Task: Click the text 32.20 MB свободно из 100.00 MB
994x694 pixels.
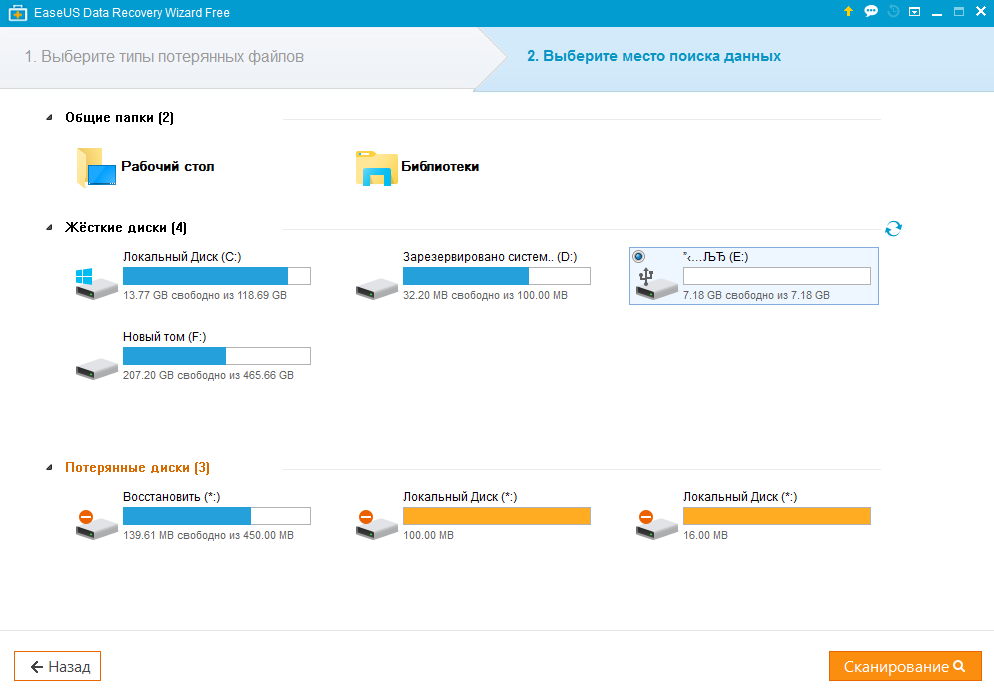Action: pos(486,295)
